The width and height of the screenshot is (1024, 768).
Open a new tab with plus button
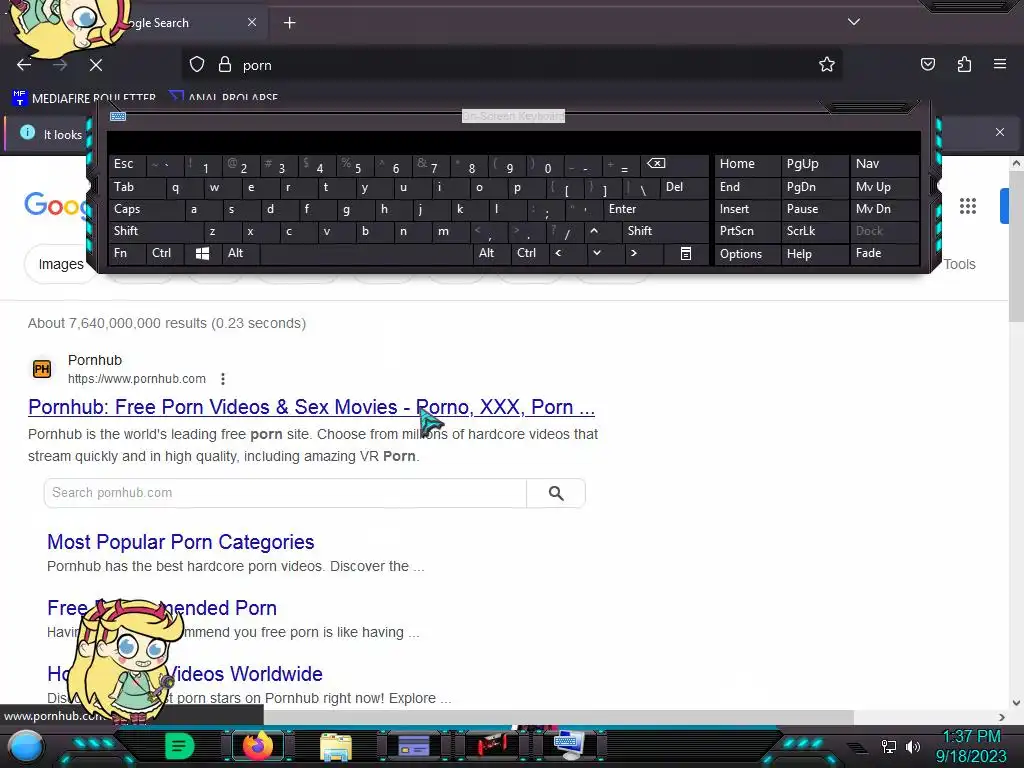[x=289, y=23]
